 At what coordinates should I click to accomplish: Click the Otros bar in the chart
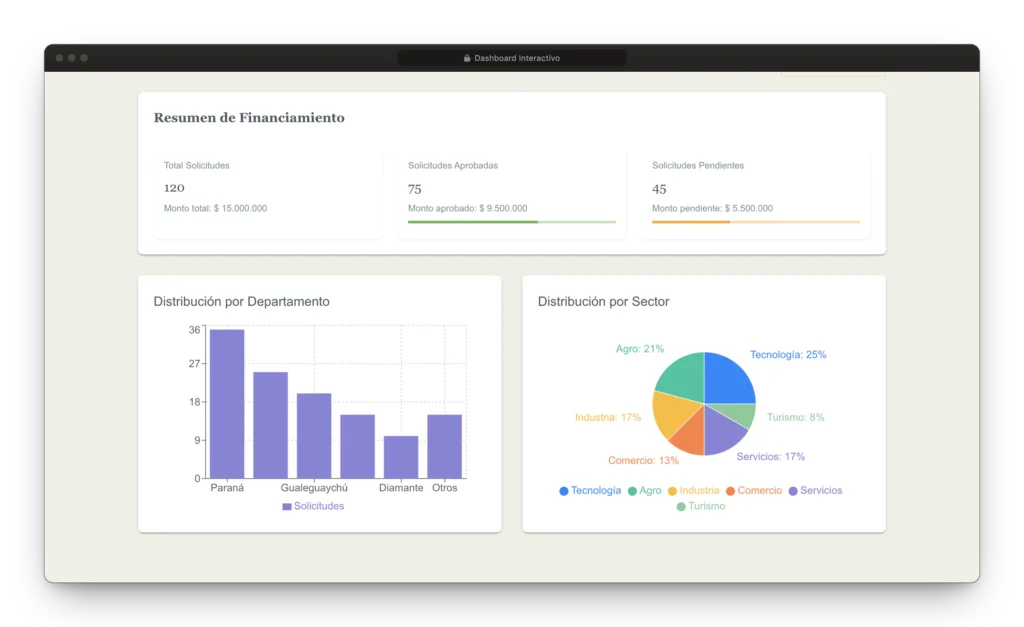445,447
